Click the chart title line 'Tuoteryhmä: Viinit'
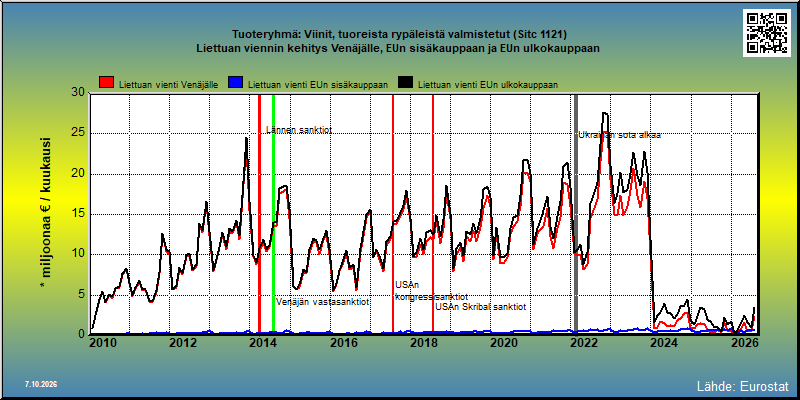The height and width of the screenshot is (400, 800). (x=399, y=35)
